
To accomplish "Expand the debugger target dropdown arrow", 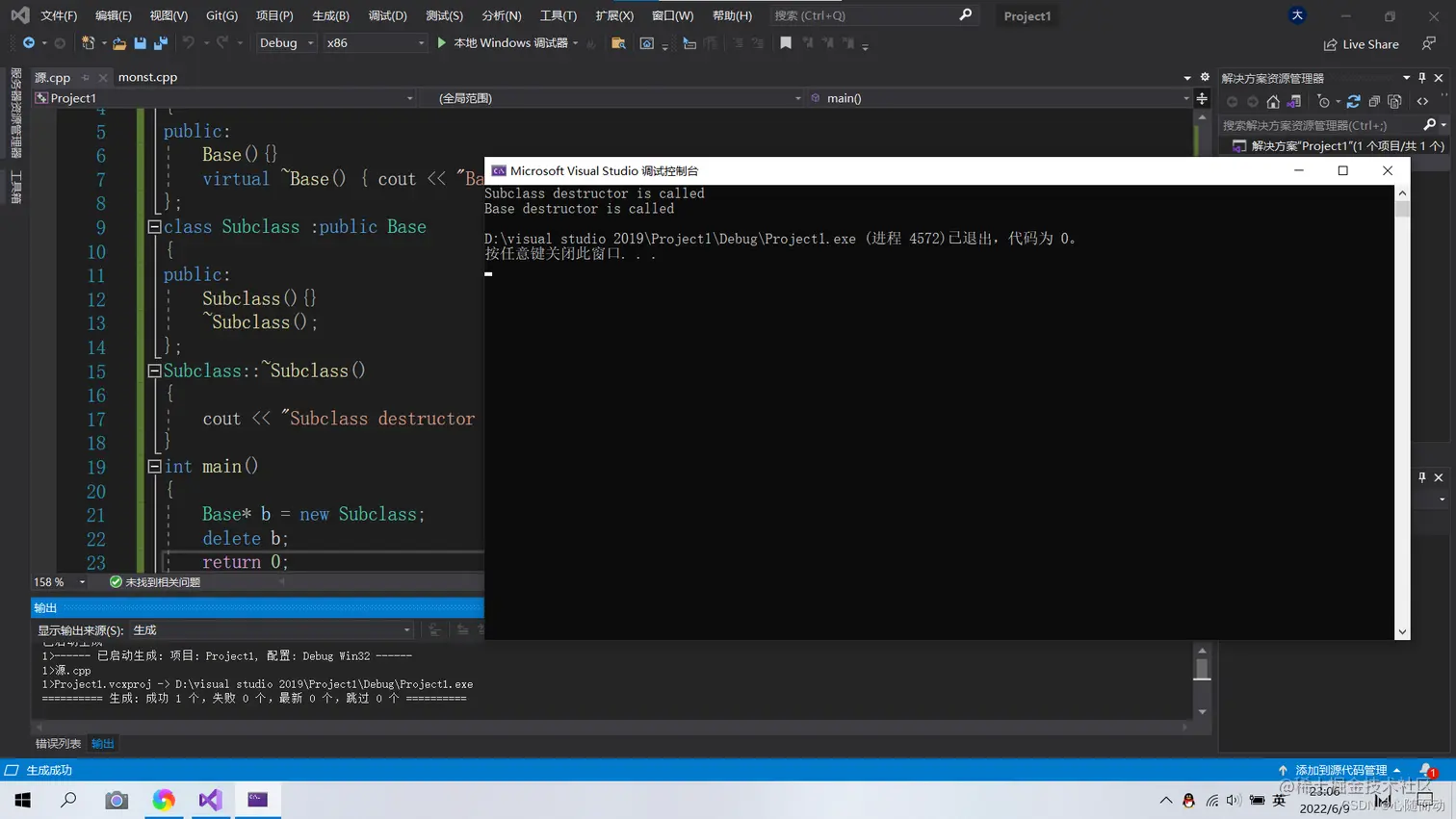I will (576, 43).
